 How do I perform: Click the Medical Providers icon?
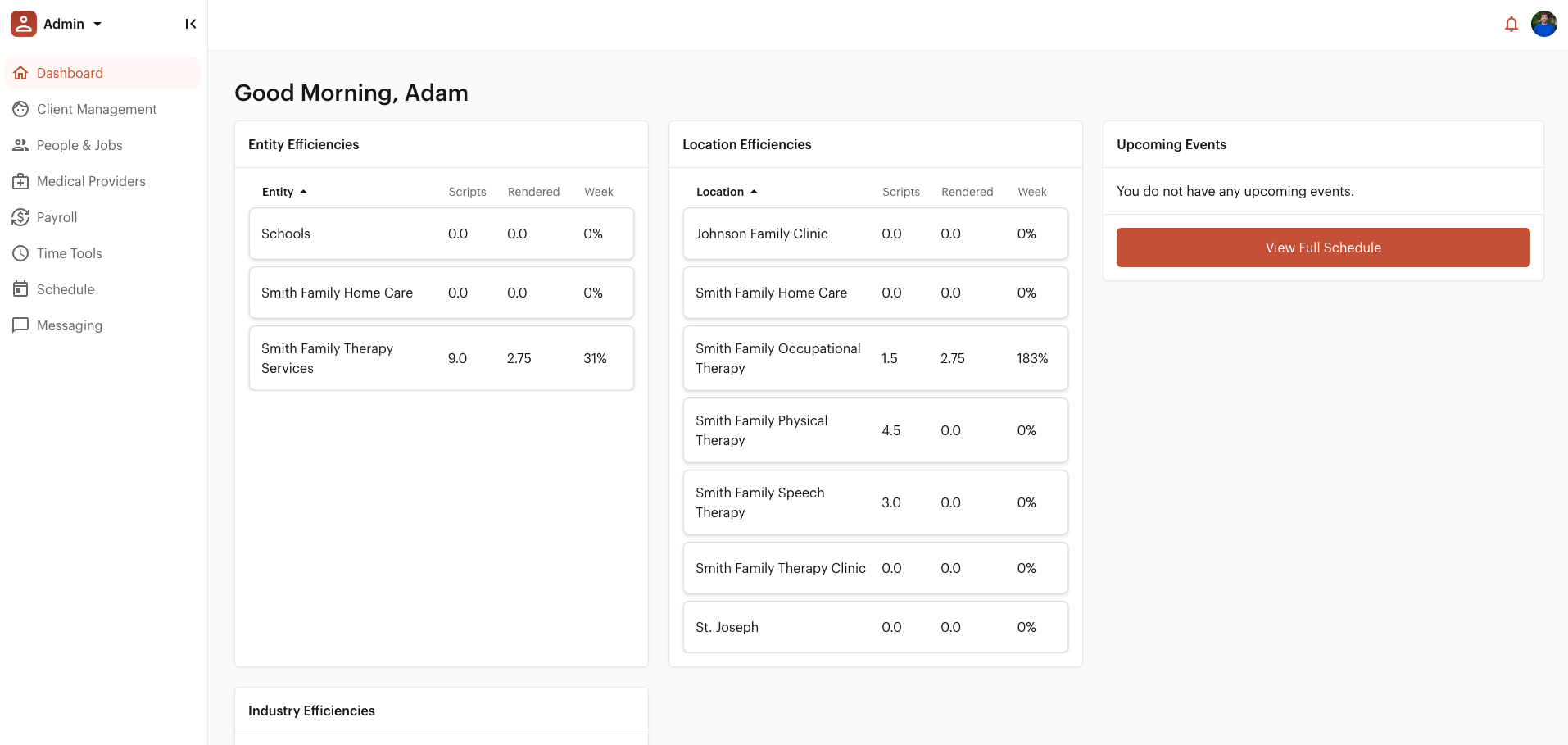(20, 181)
